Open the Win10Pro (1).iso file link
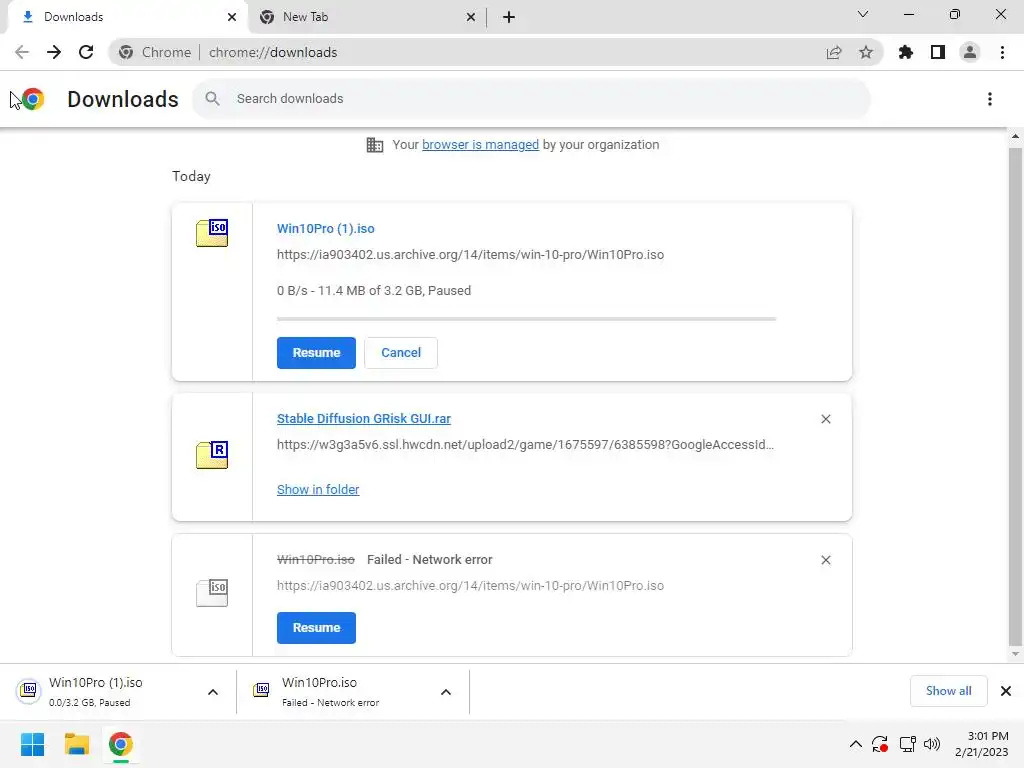Viewport: 1024px width, 768px height. [x=325, y=229]
